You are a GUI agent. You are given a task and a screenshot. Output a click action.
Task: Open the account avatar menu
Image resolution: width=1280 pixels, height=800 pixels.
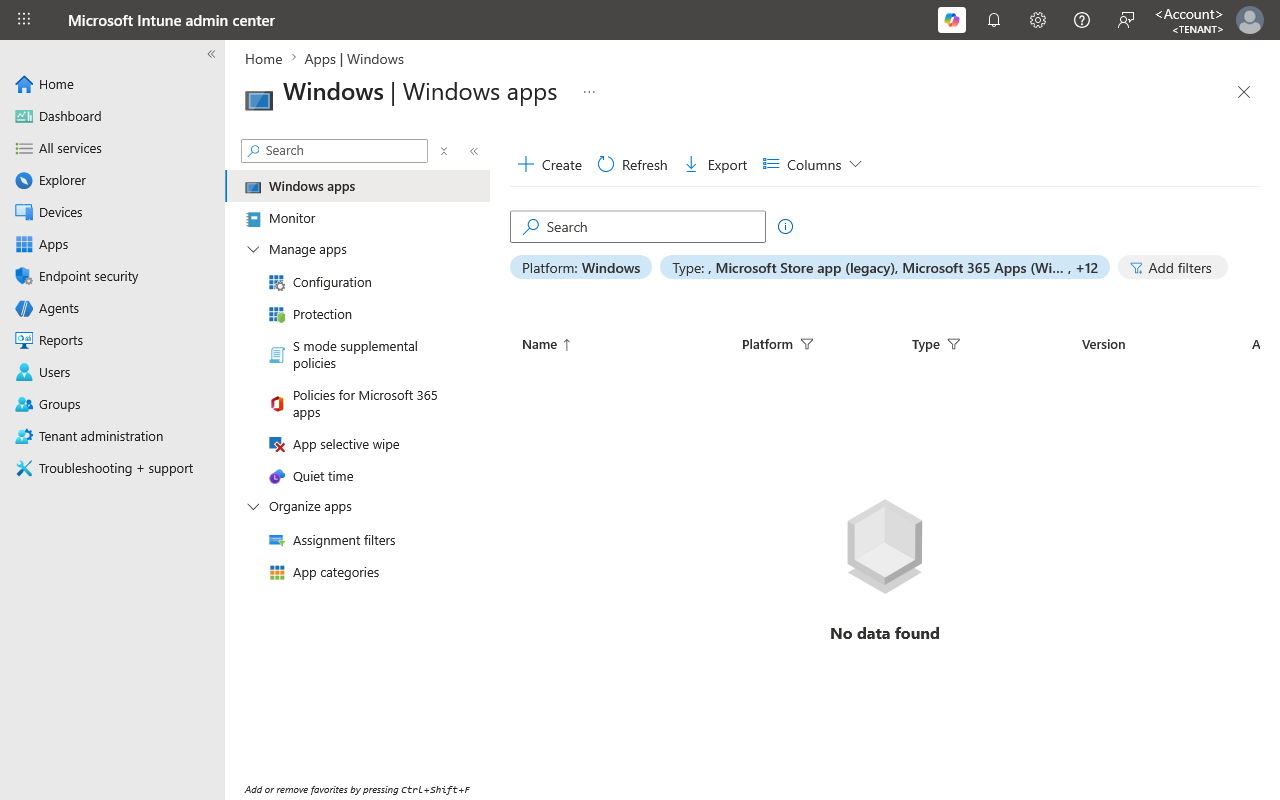[x=1250, y=20]
